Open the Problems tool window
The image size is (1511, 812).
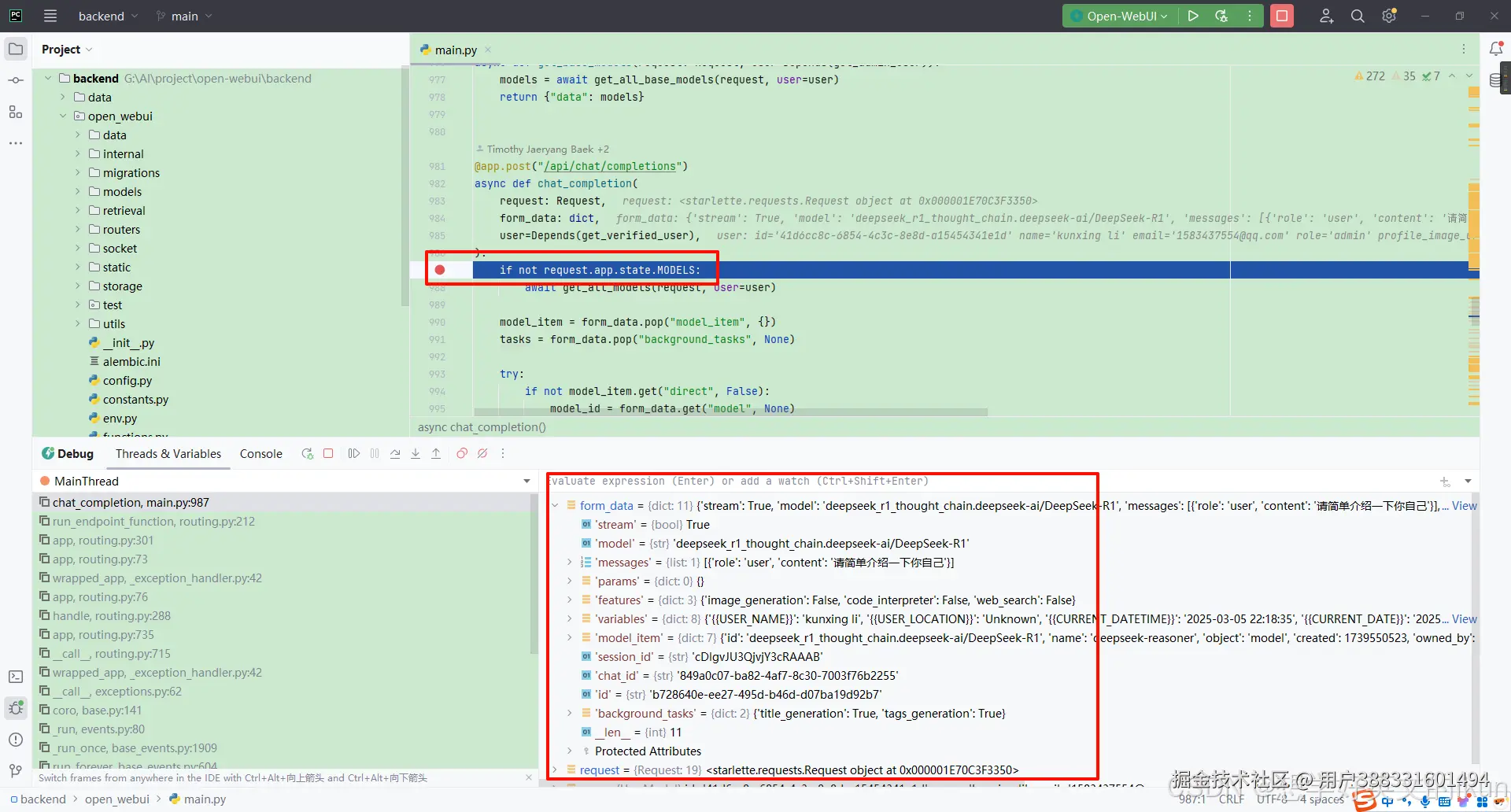coord(16,740)
